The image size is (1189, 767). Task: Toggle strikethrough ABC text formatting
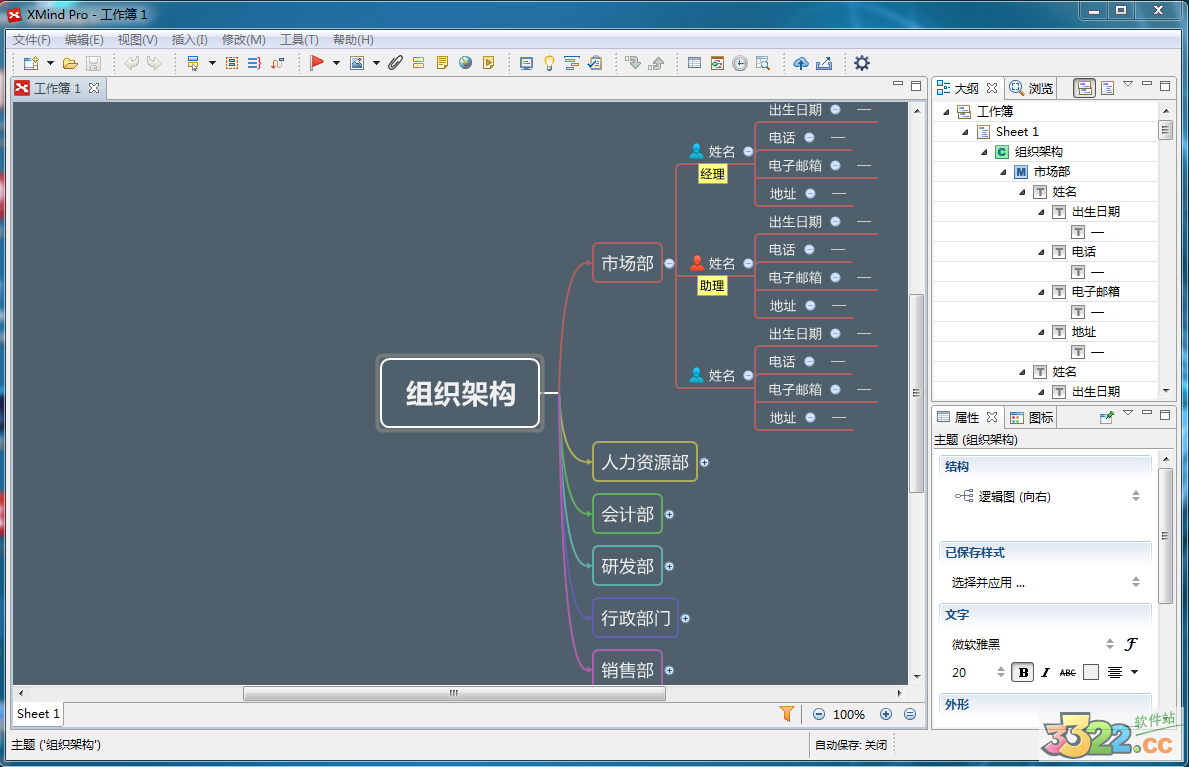point(1068,672)
